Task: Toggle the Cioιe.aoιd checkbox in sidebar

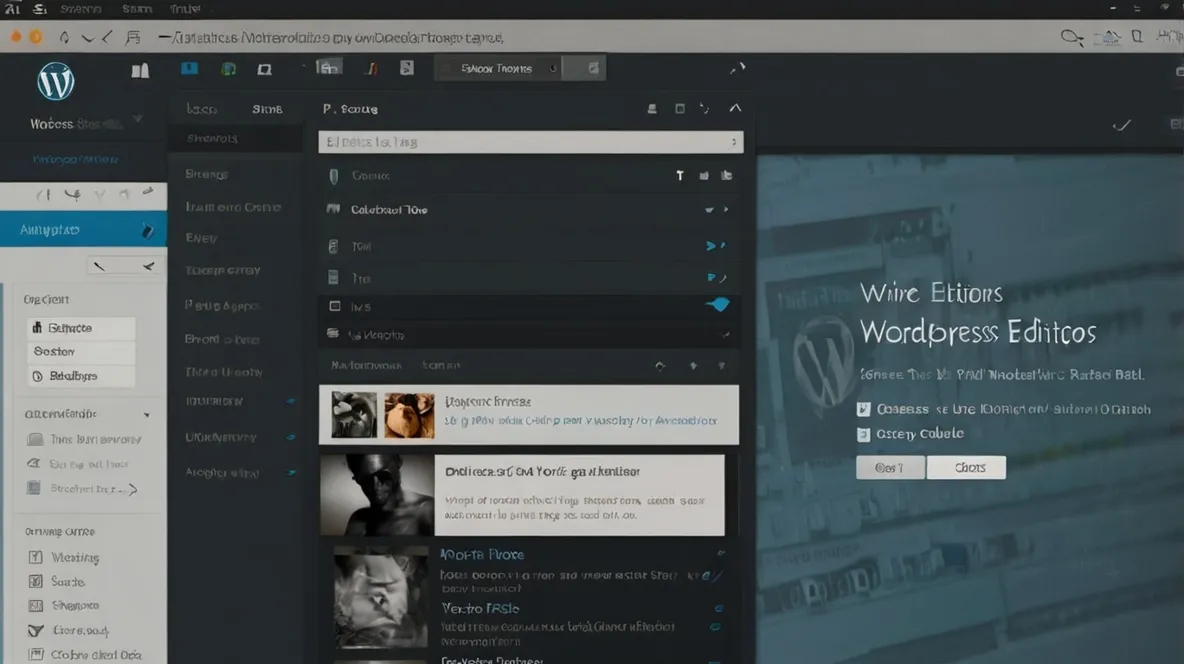Action: 35,630
